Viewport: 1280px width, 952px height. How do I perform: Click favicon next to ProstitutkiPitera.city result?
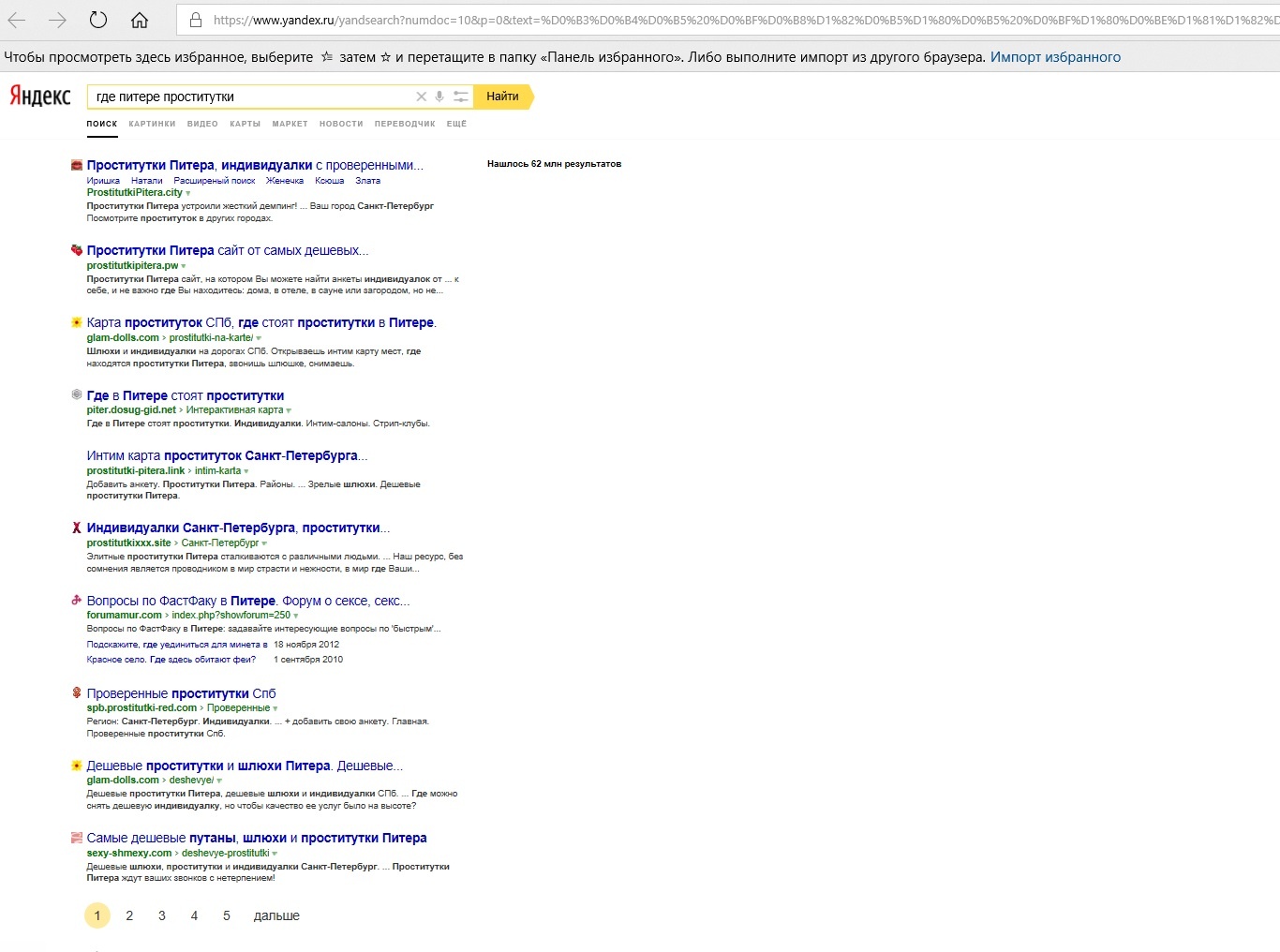coord(77,166)
